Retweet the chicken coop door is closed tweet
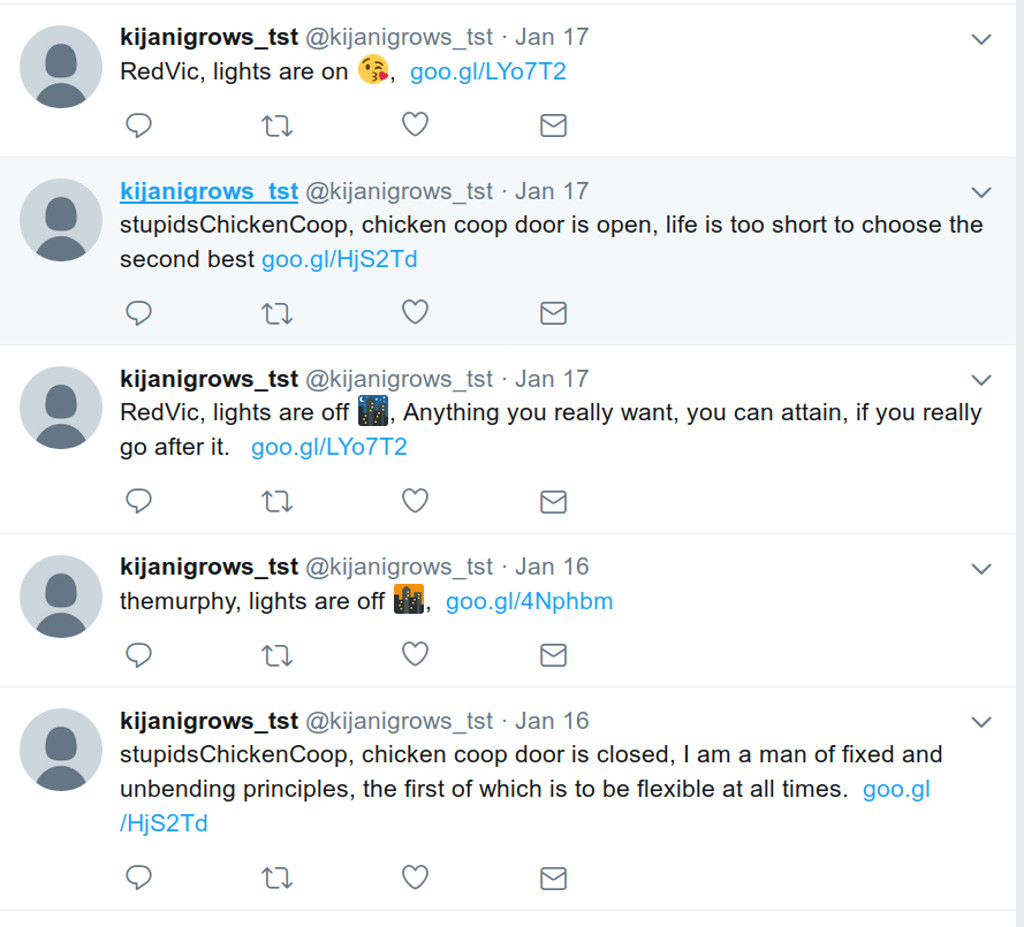This screenshot has width=1024, height=927. click(276, 877)
